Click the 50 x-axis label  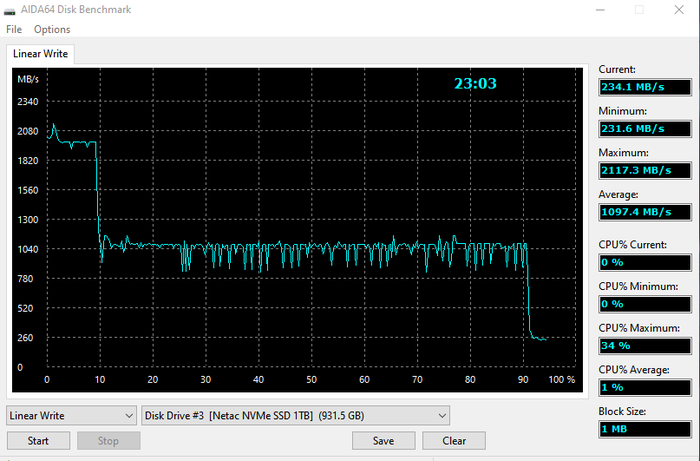tap(311, 380)
